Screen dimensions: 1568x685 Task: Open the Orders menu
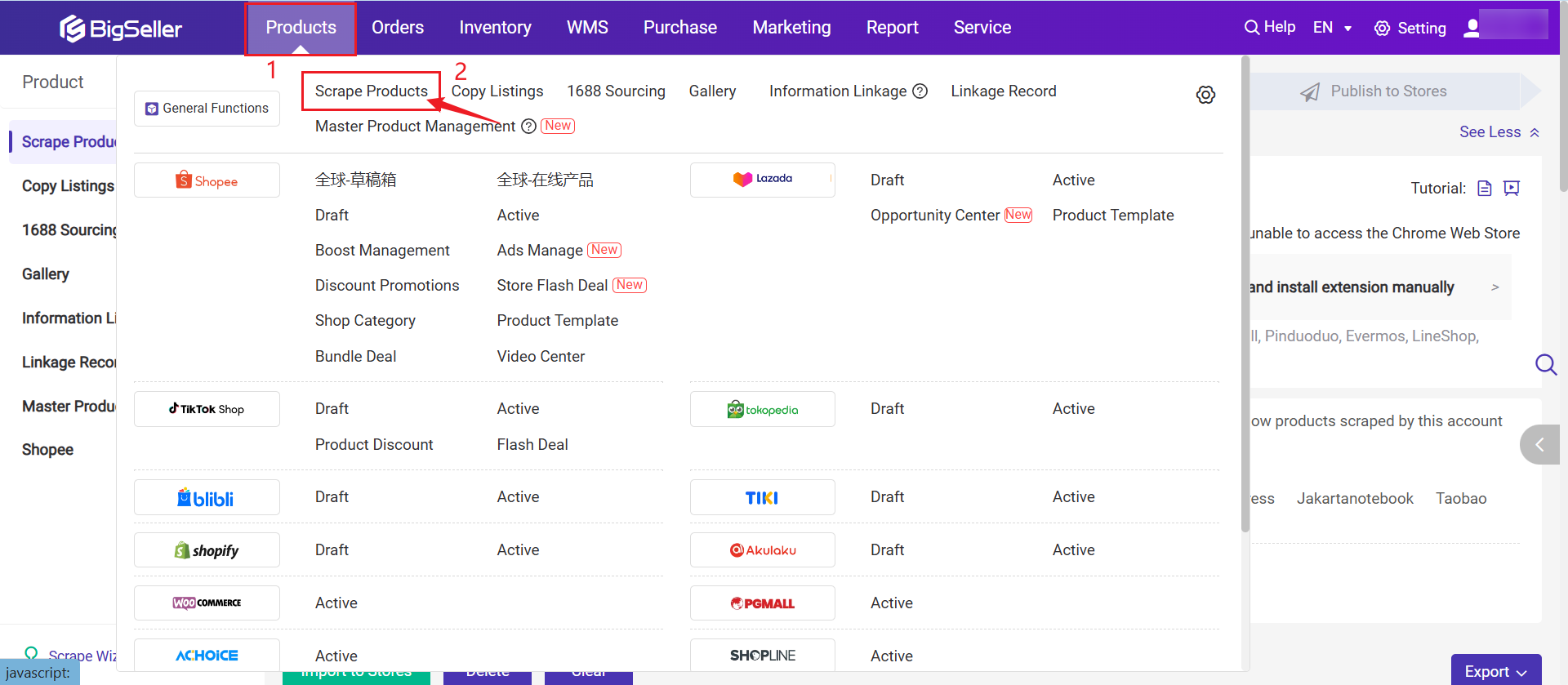pyautogui.click(x=398, y=28)
